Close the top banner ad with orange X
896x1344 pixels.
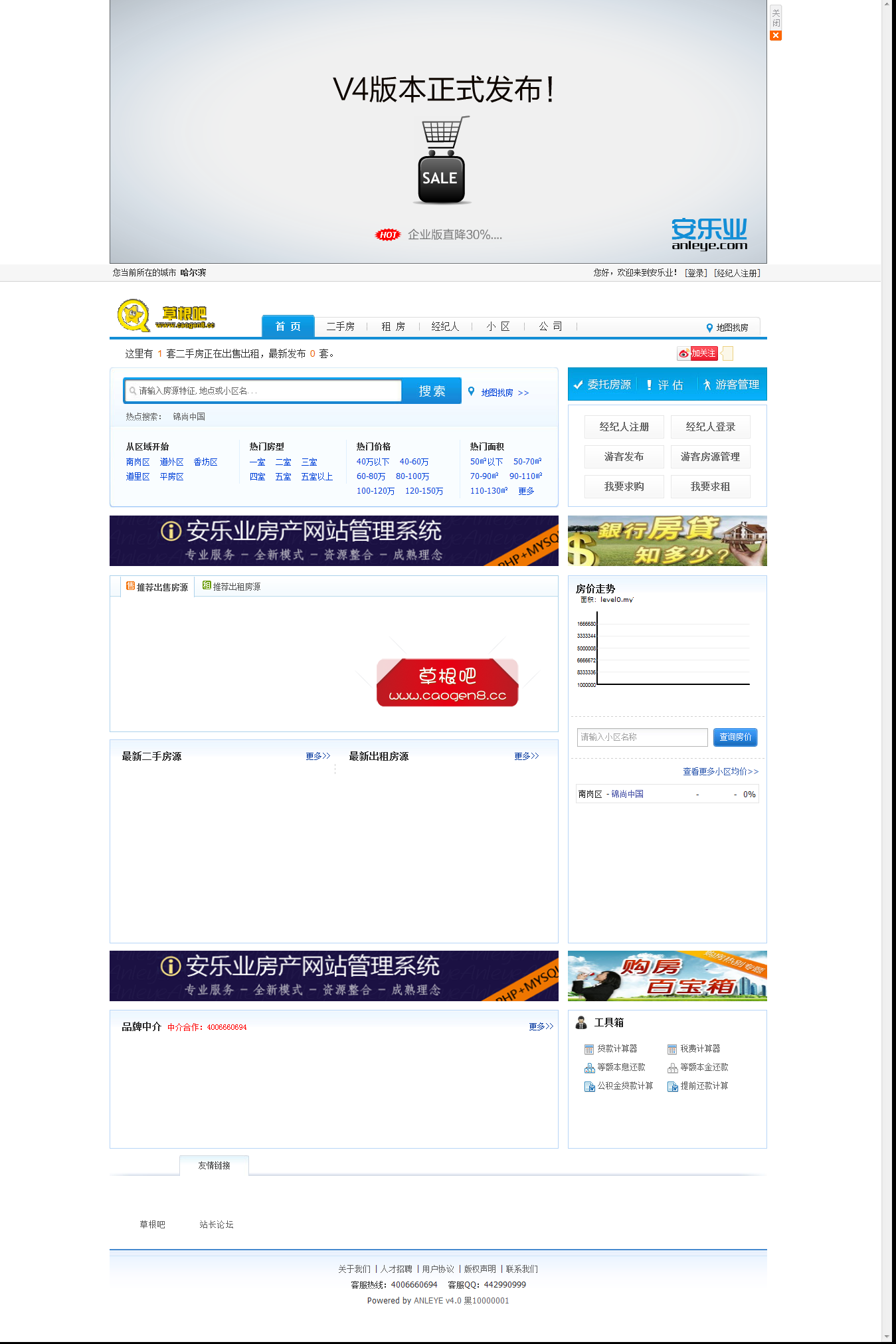pos(775,35)
